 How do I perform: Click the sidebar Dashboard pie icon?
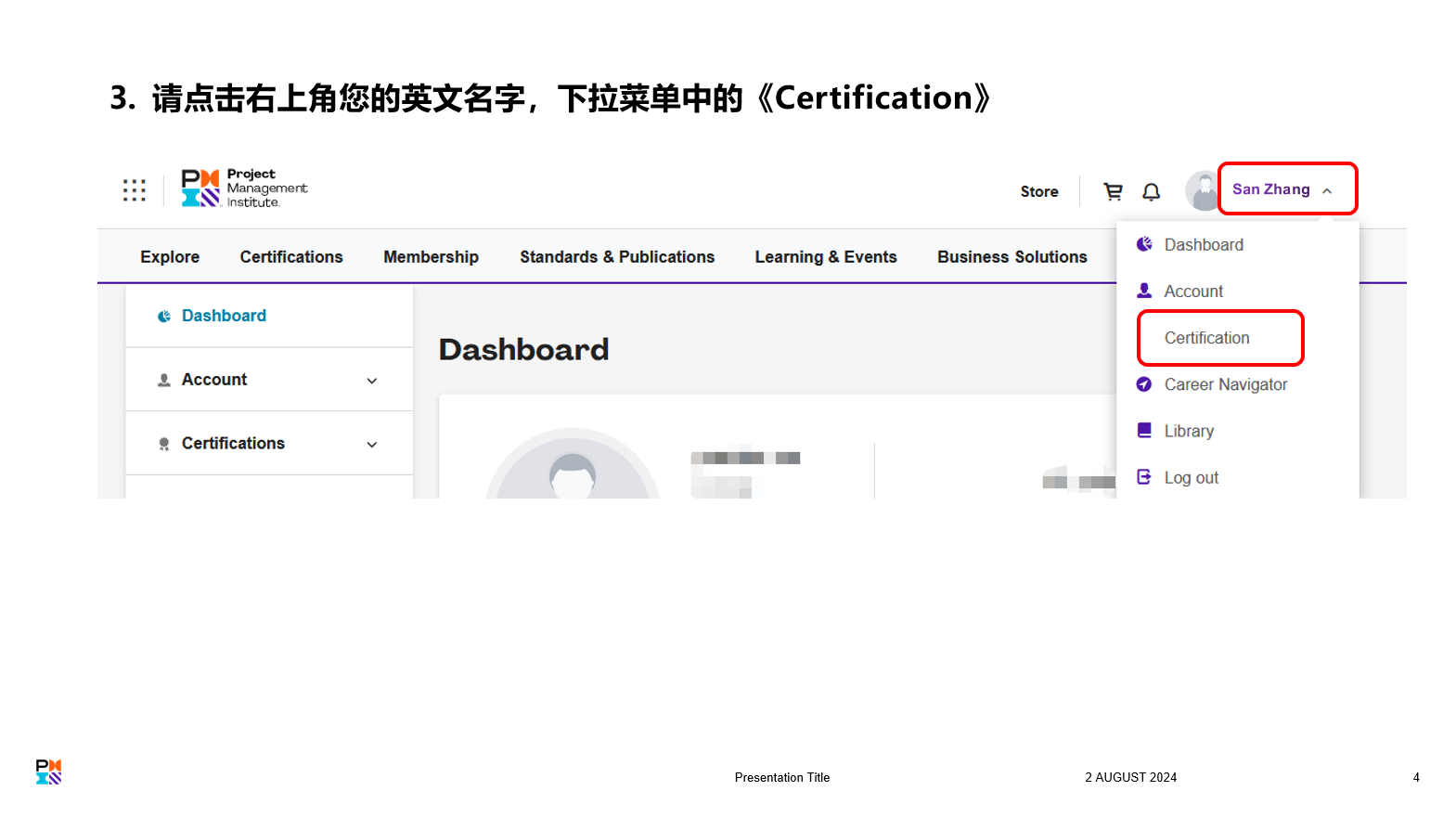click(164, 317)
